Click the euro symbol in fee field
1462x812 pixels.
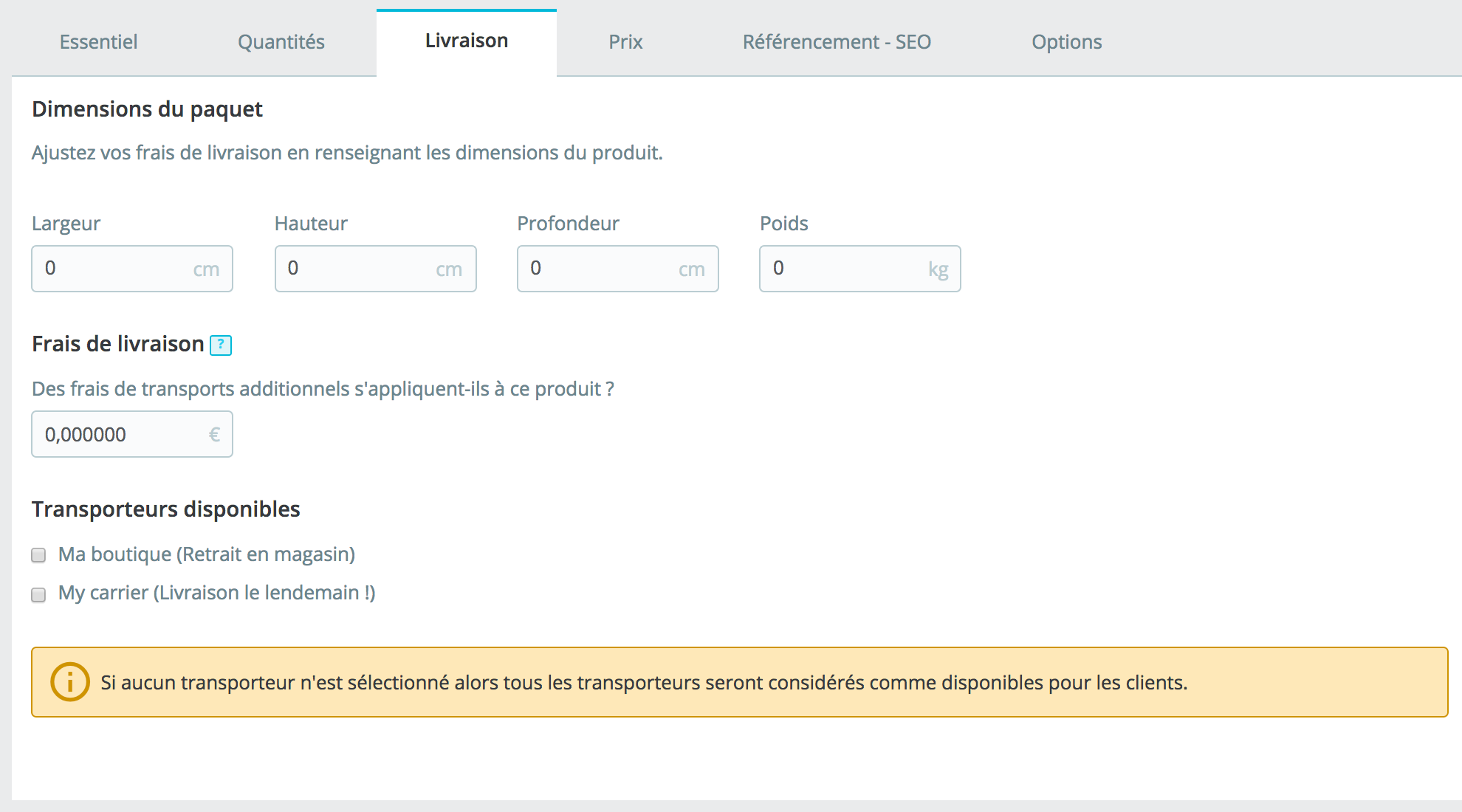click(214, 435)
